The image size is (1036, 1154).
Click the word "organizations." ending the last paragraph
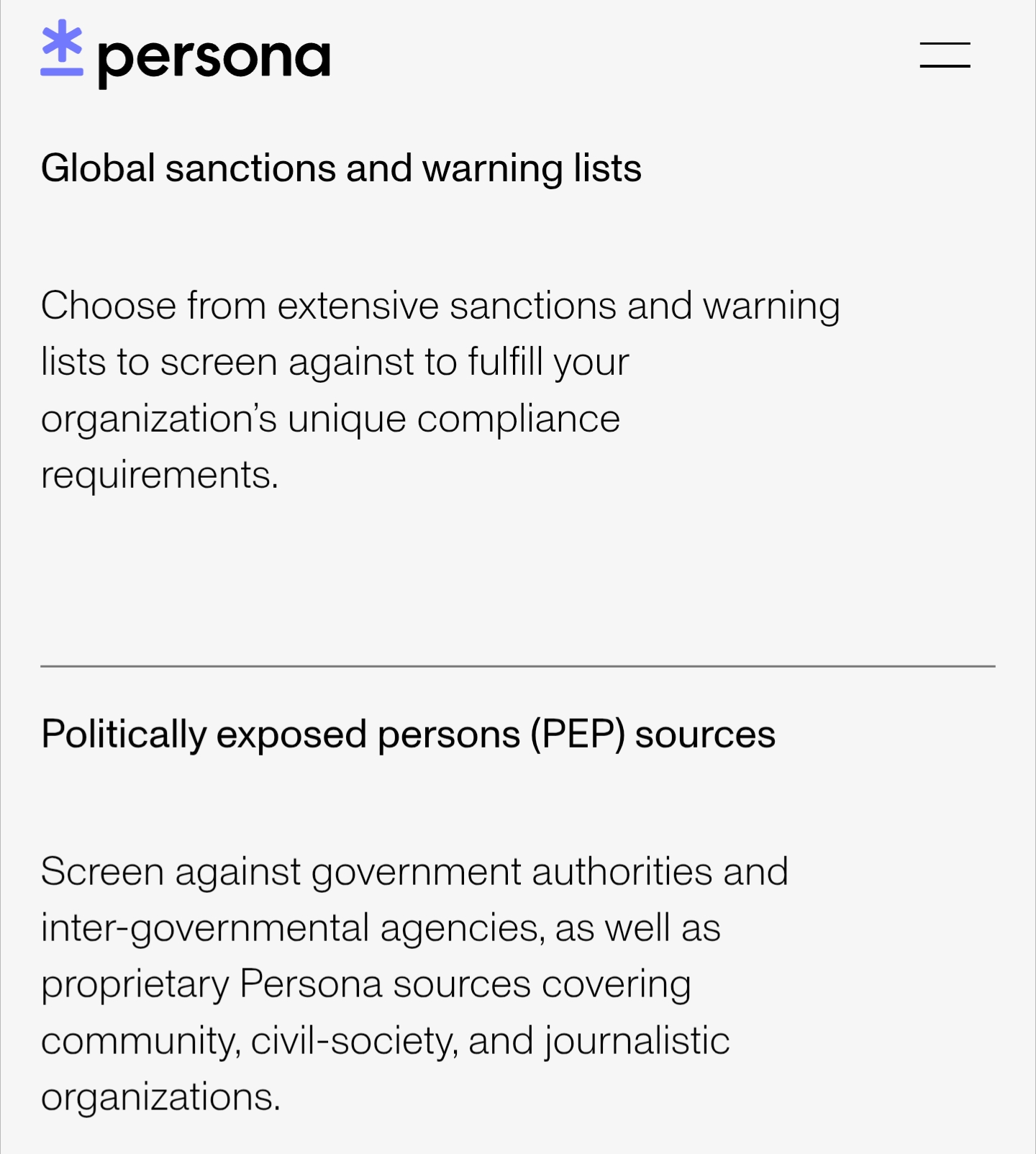(x=160, y=1097)
